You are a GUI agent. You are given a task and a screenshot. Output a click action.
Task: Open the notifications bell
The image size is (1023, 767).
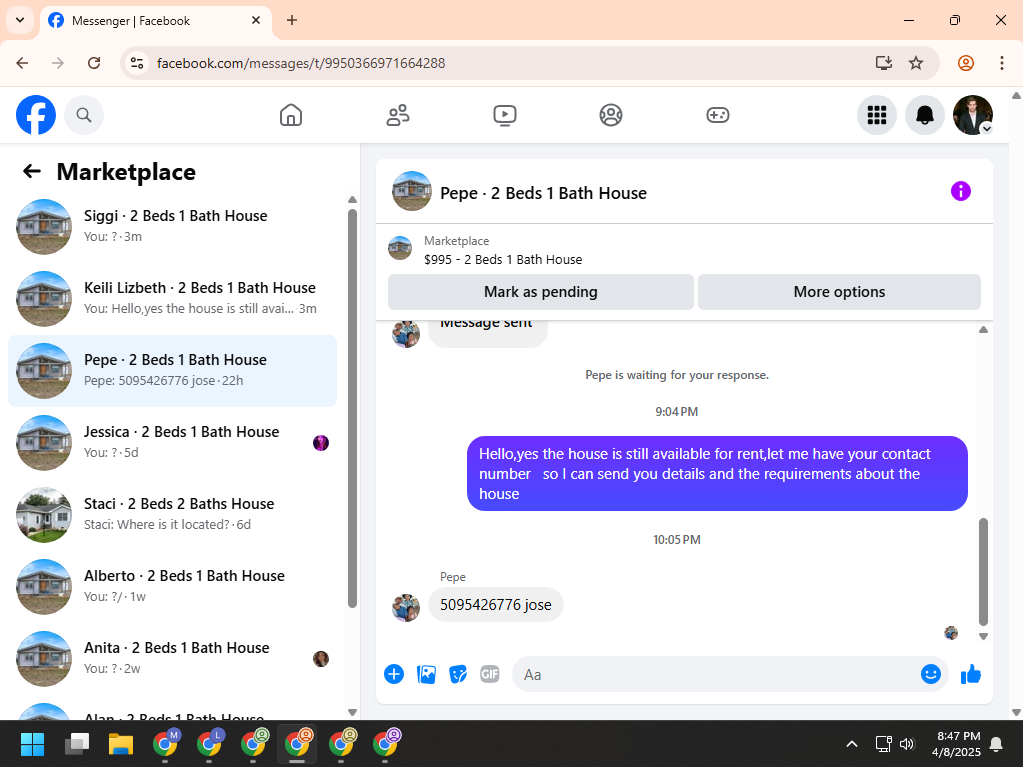924,115
